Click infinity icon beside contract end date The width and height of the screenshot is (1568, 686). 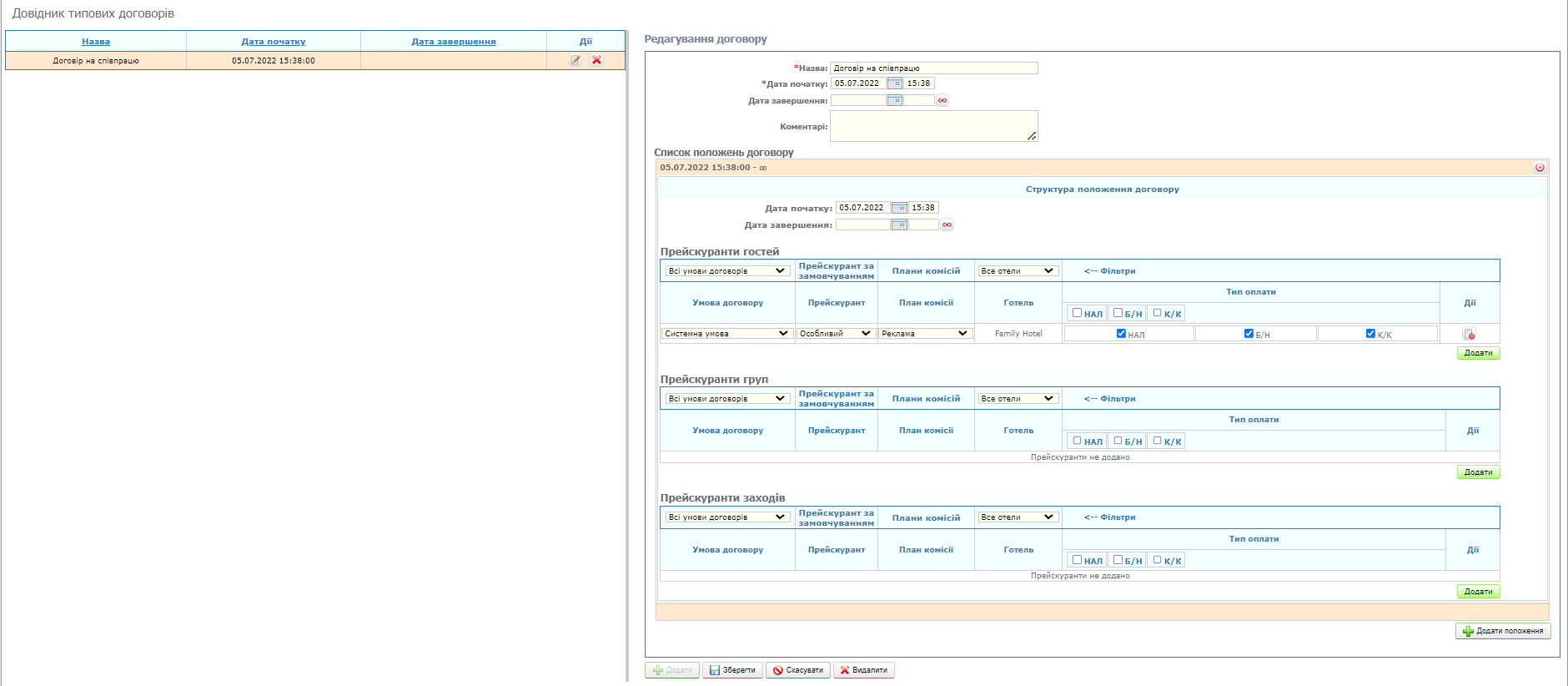point(942,100)
